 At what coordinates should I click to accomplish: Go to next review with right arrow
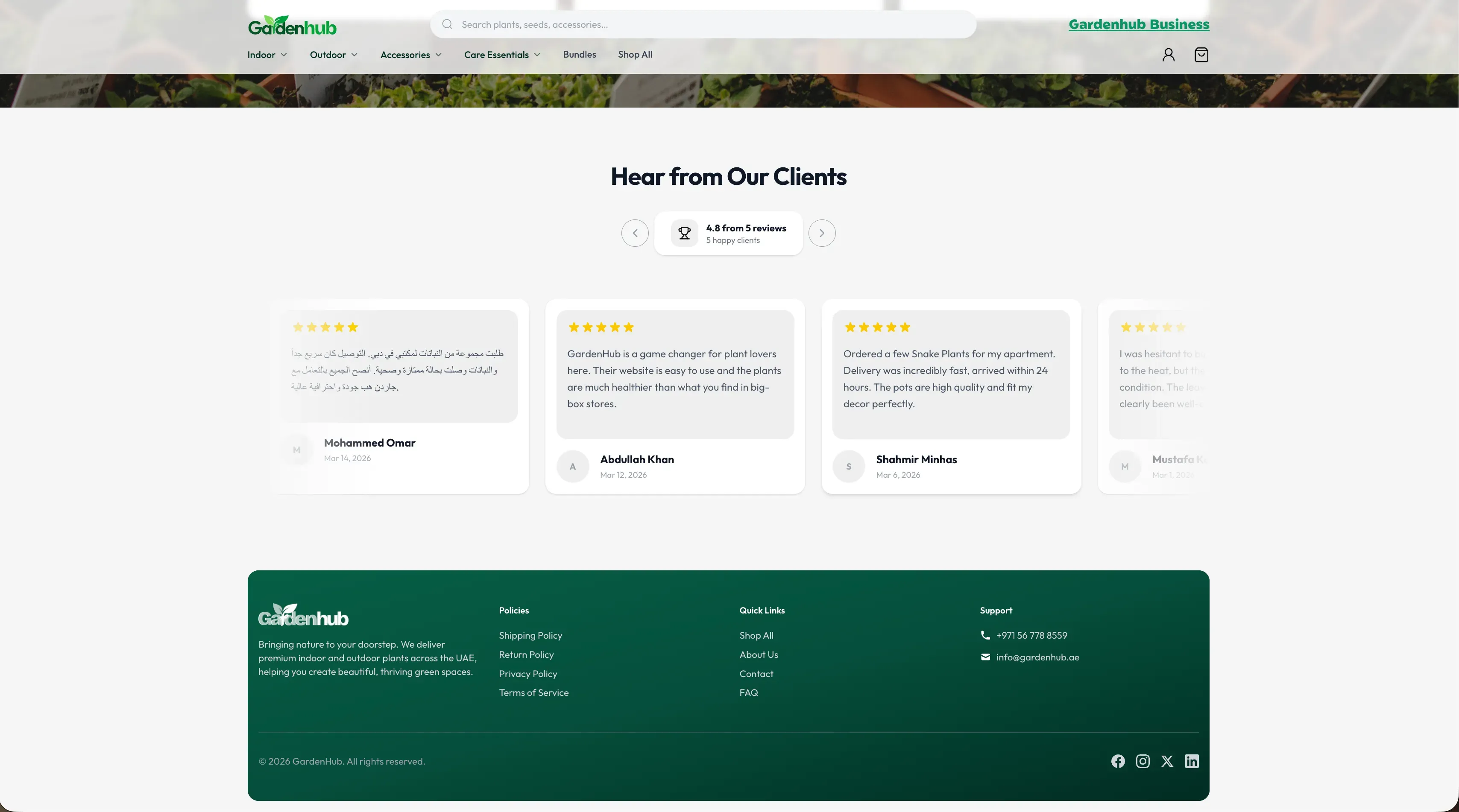coord(821,233)
